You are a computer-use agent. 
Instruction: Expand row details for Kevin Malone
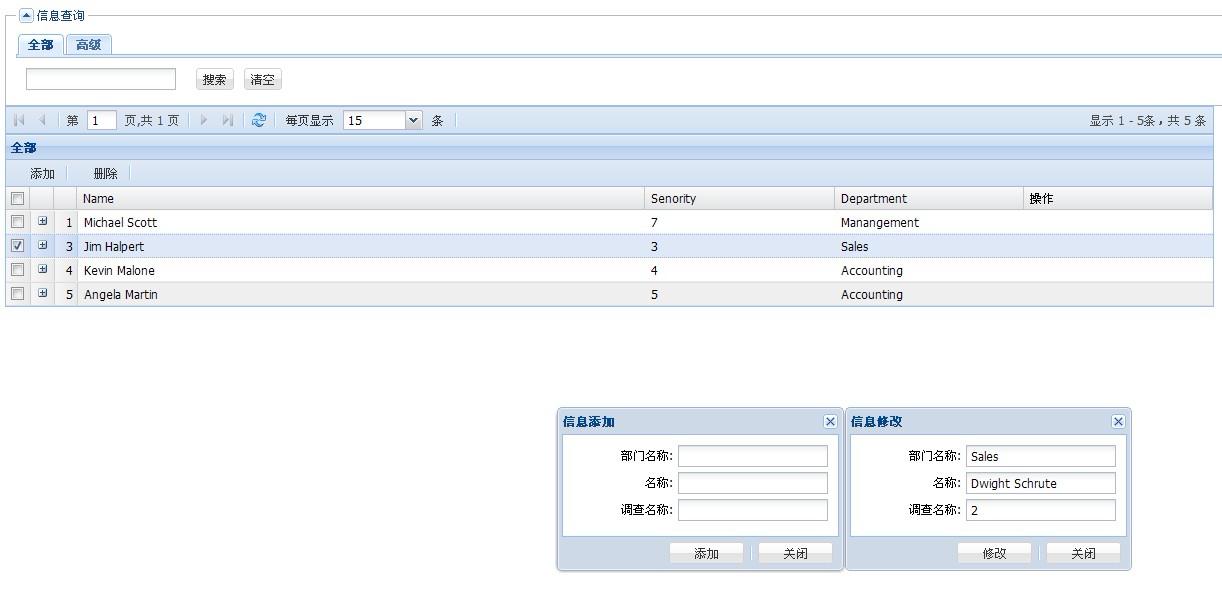click(x=42, y=270)
